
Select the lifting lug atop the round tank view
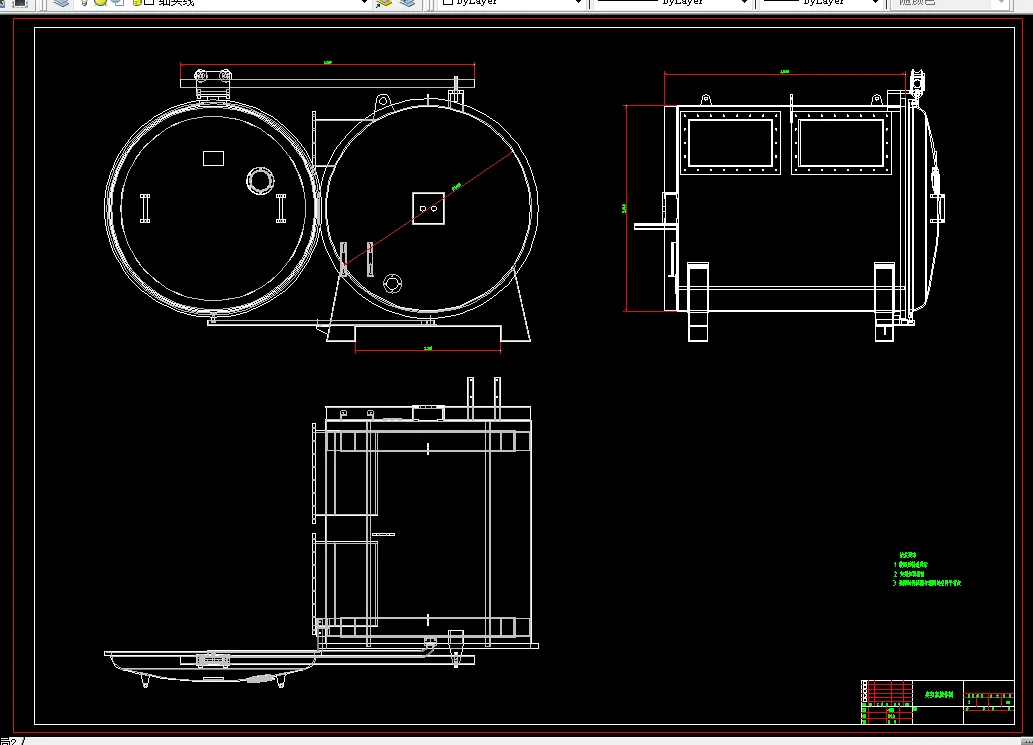(x=383, y=102)
